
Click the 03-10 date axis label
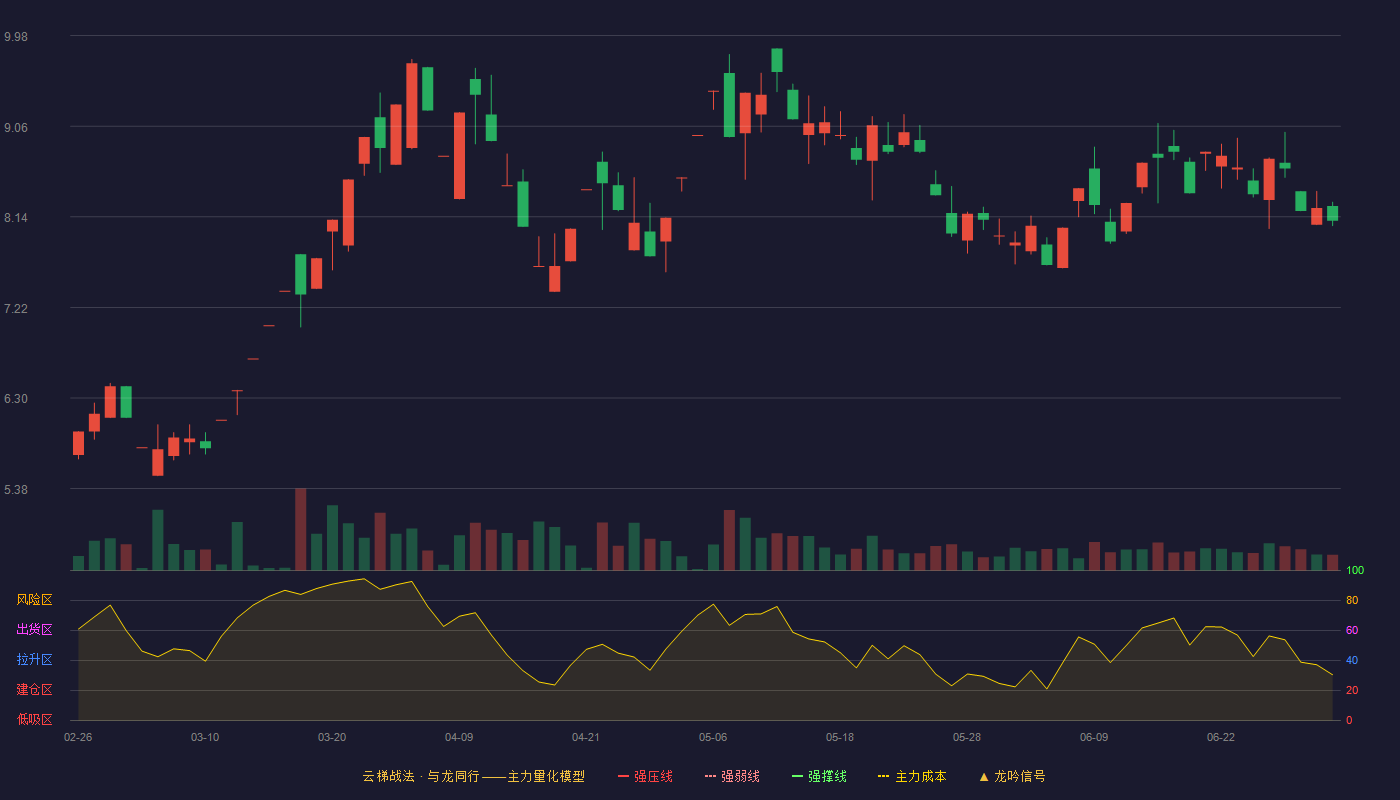(205, 737)
